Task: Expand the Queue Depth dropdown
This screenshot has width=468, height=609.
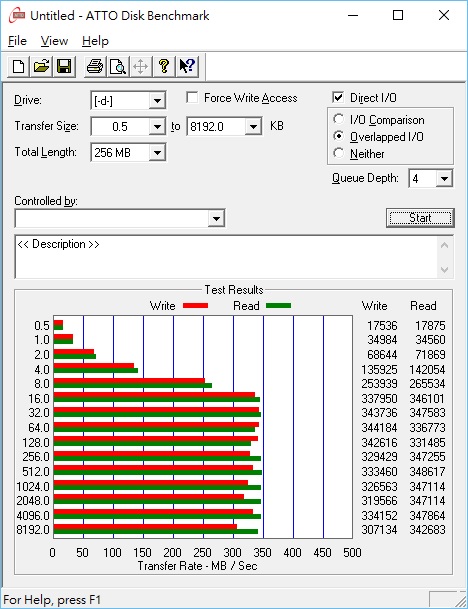Action: pyautogui.click(x=444, y=179)
